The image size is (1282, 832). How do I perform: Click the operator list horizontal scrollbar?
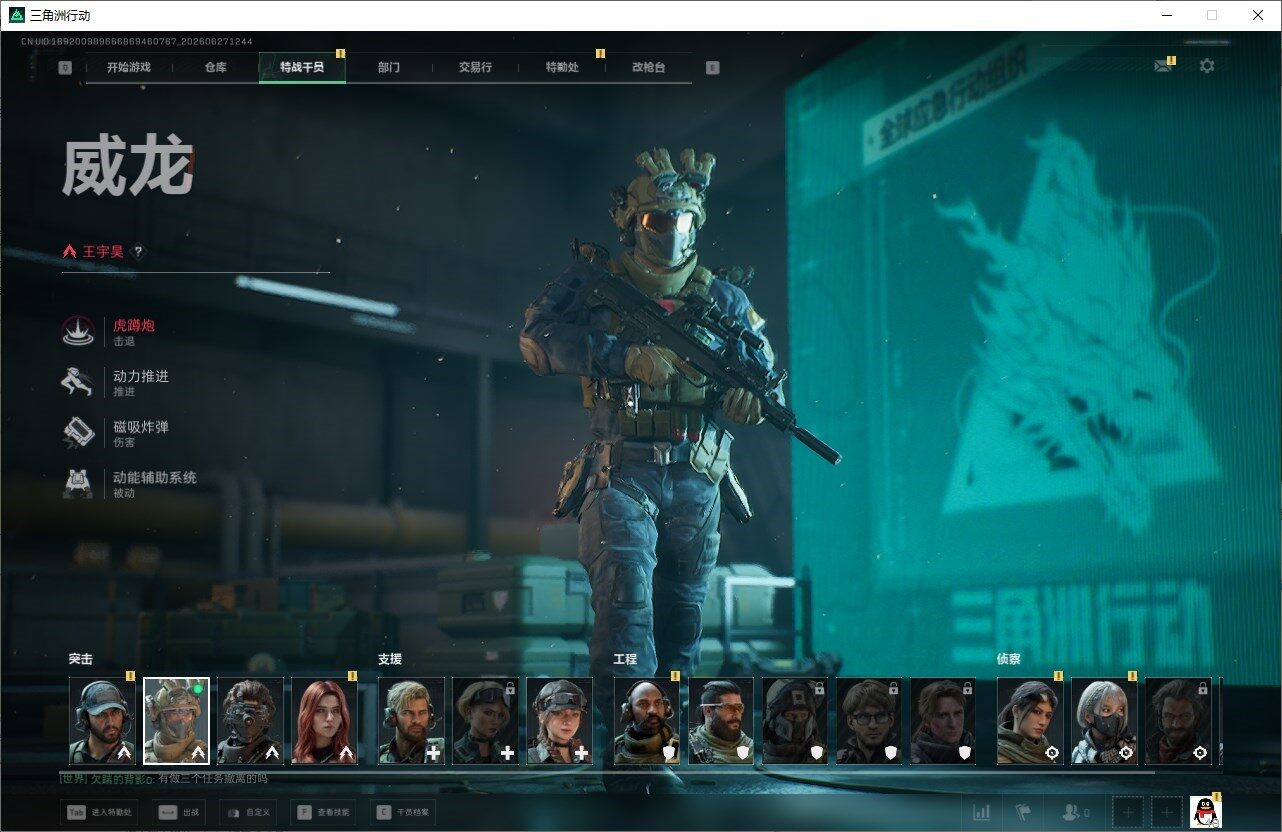[611, 772]
